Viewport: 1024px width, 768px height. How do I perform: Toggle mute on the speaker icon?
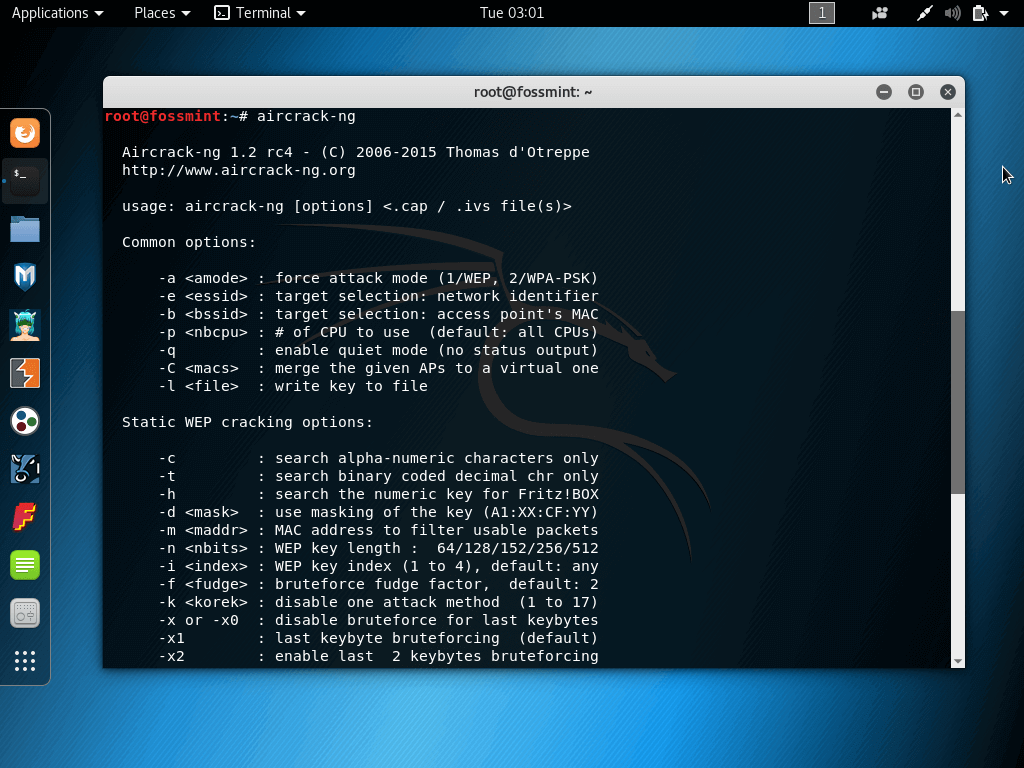(x=952, y=13)
